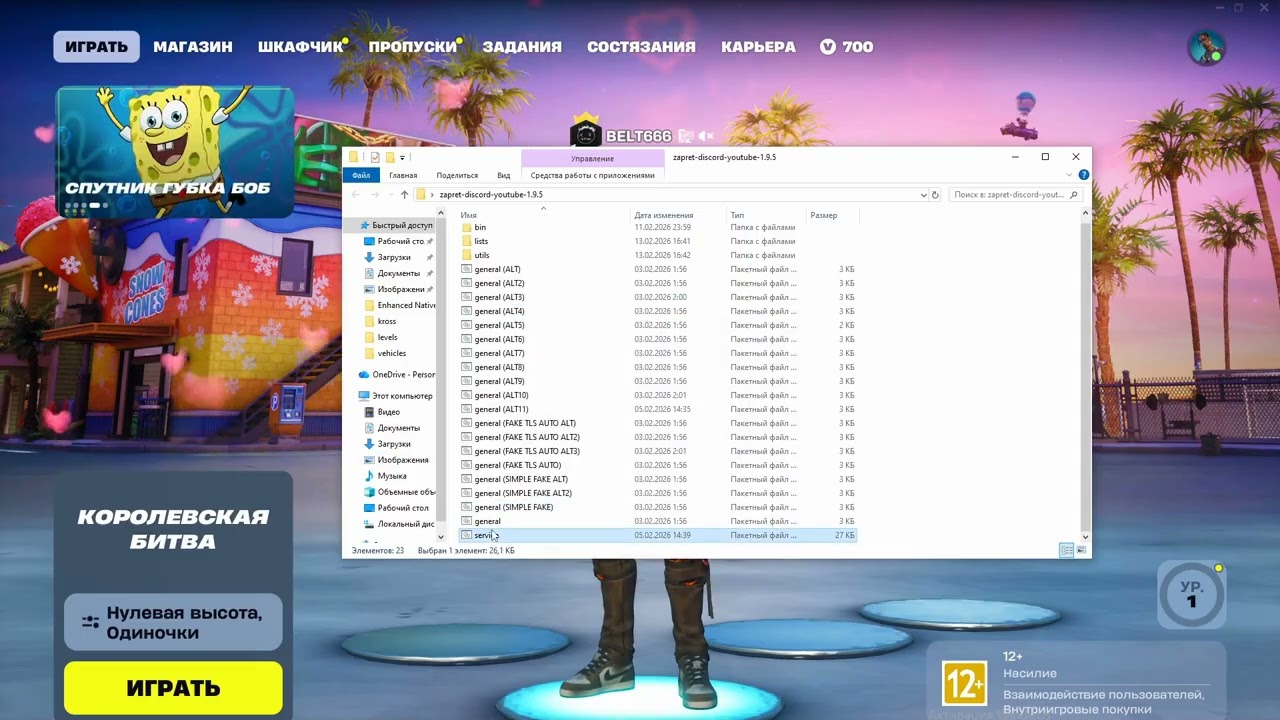
Task: Open Видео in Explorer sidebar
Action: pyautogui.click(x=382, y=412)
